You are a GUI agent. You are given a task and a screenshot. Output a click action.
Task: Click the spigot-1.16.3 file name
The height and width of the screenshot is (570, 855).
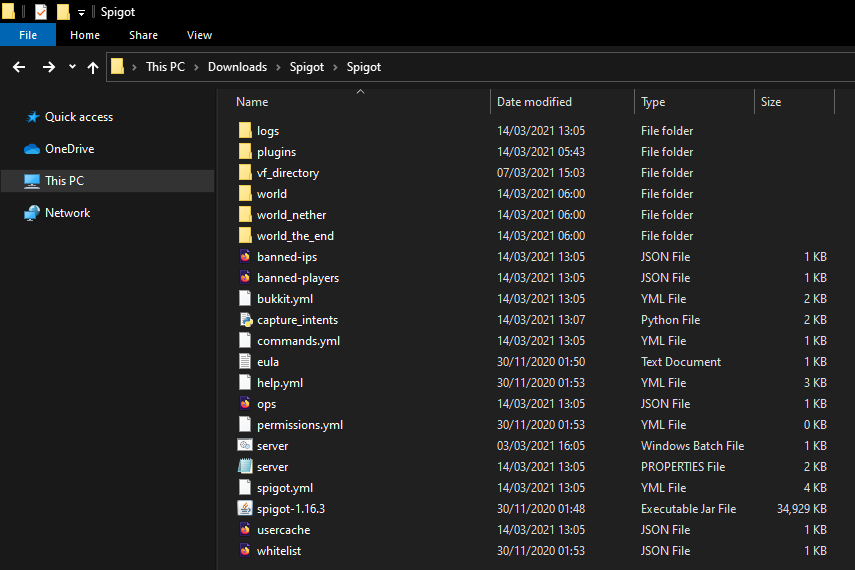point(291,509)
